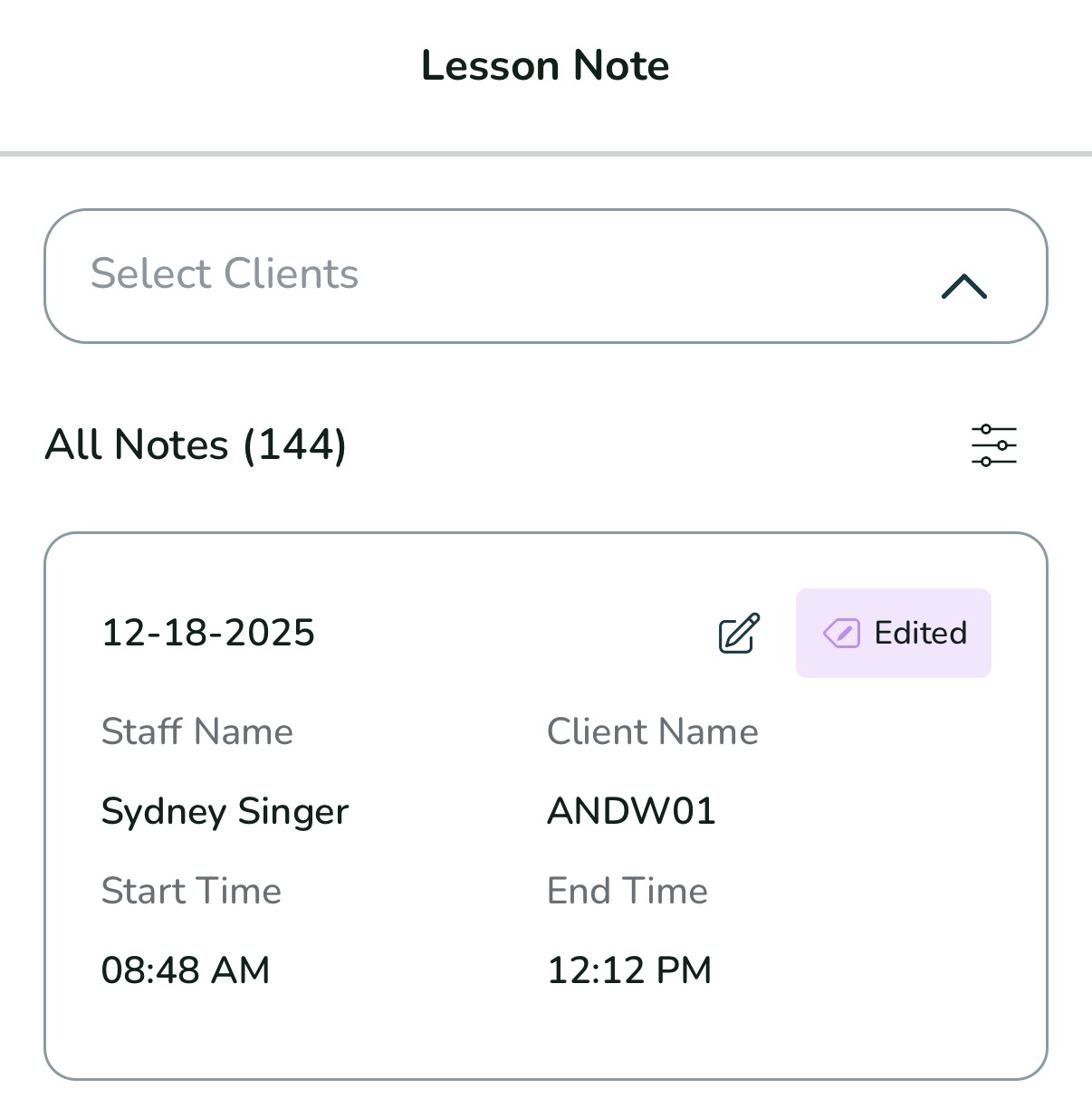Click the Select Clients placeholder text
The height and width of the screenshot is (1108, 1092).
pos(225,273)
